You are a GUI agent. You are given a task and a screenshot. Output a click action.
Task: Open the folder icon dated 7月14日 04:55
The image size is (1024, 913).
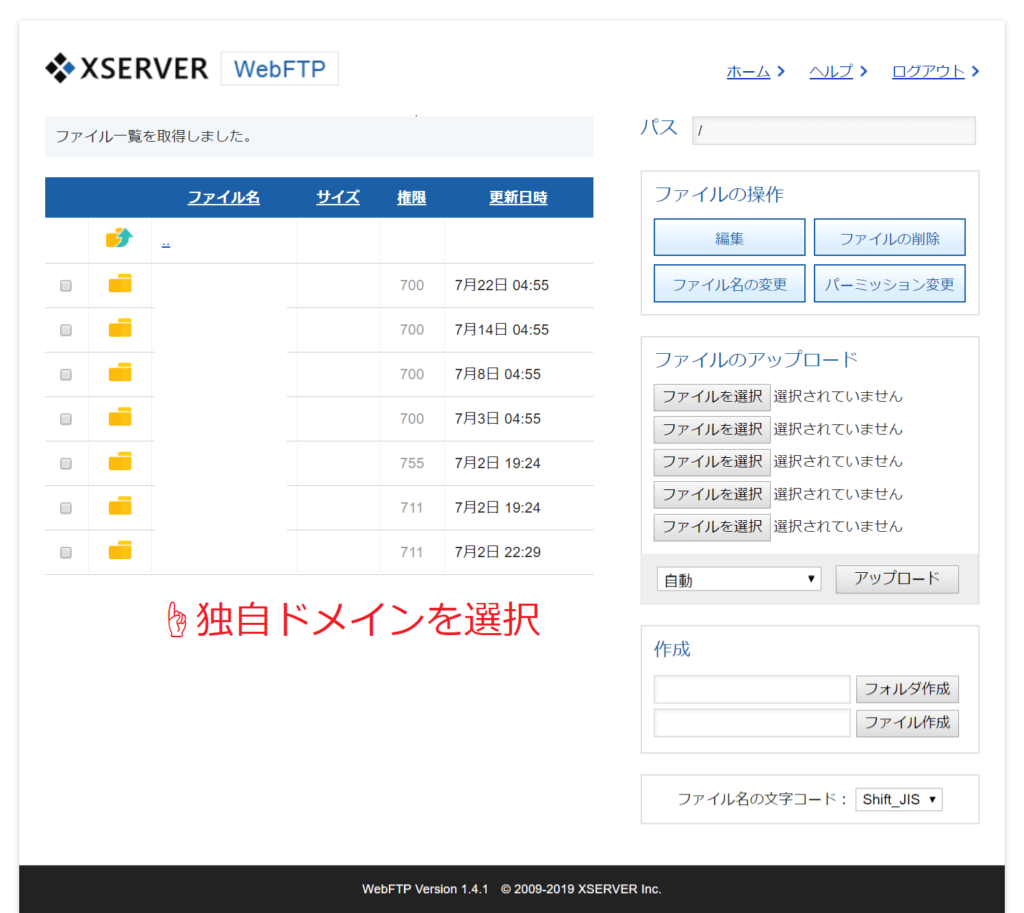(120, 328)
